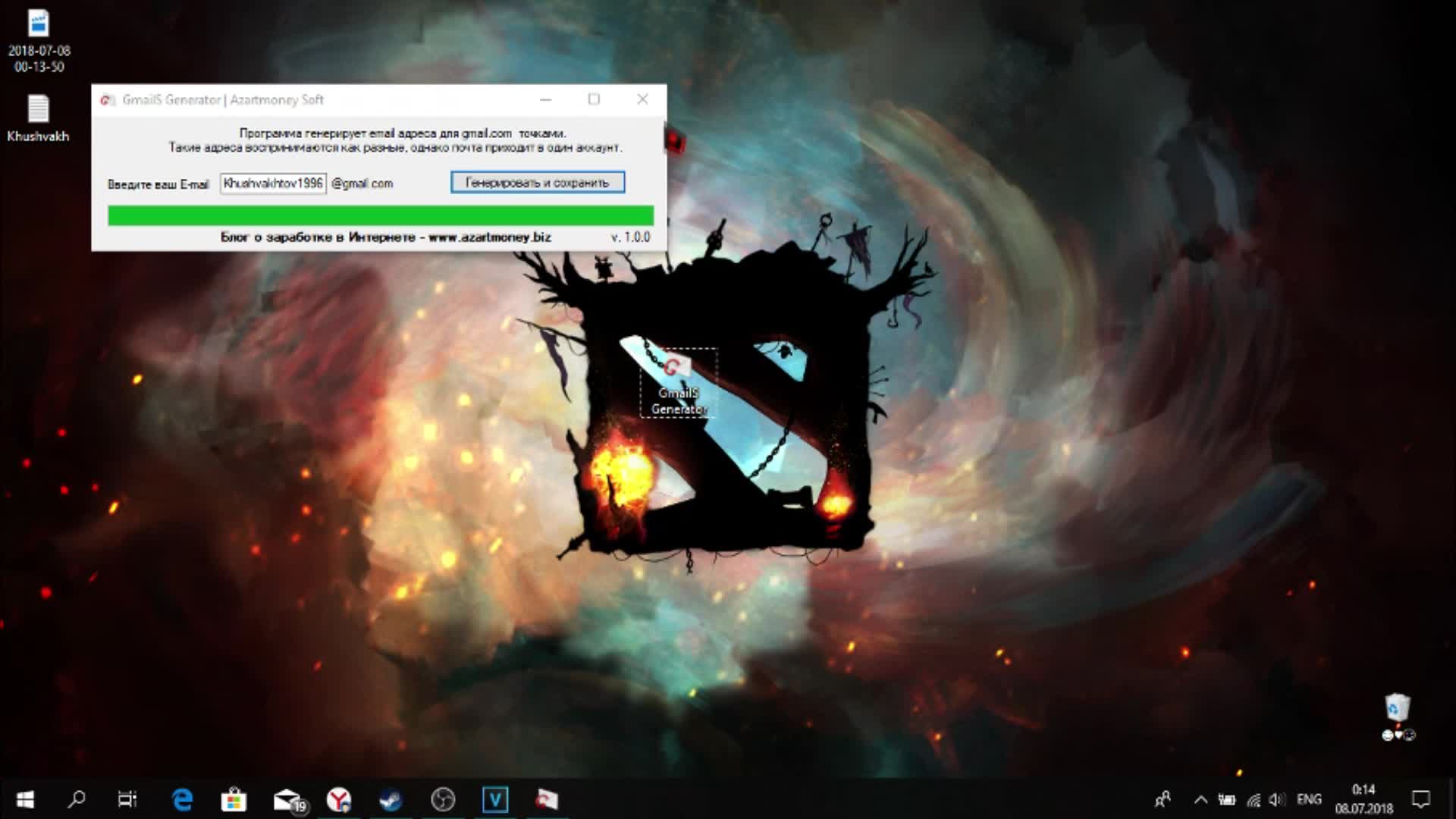Select the Khushvakh text file on desktop
Image resolution: width=1456 pixels, height=819 pixels.
click(38, 119)
